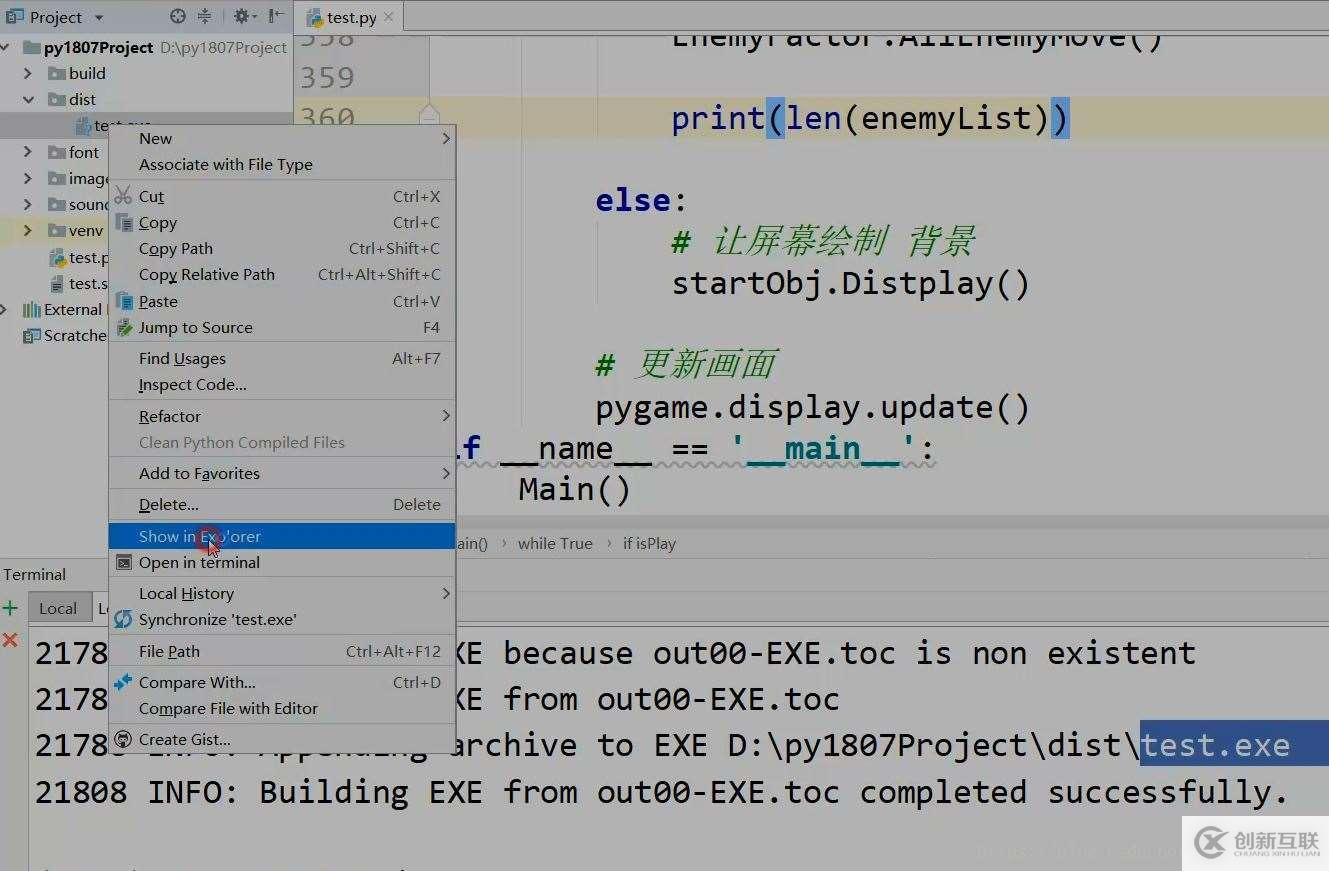1329x871 pixels.
Task: Click the test.spec file icon in tree
Action: pos(58,283)
